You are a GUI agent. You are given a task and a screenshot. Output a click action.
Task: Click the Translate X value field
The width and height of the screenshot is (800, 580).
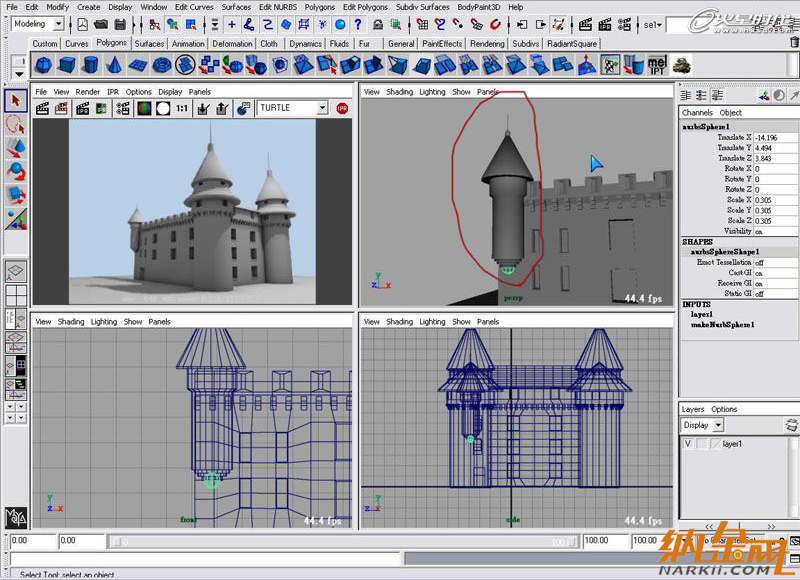[764, 137]
